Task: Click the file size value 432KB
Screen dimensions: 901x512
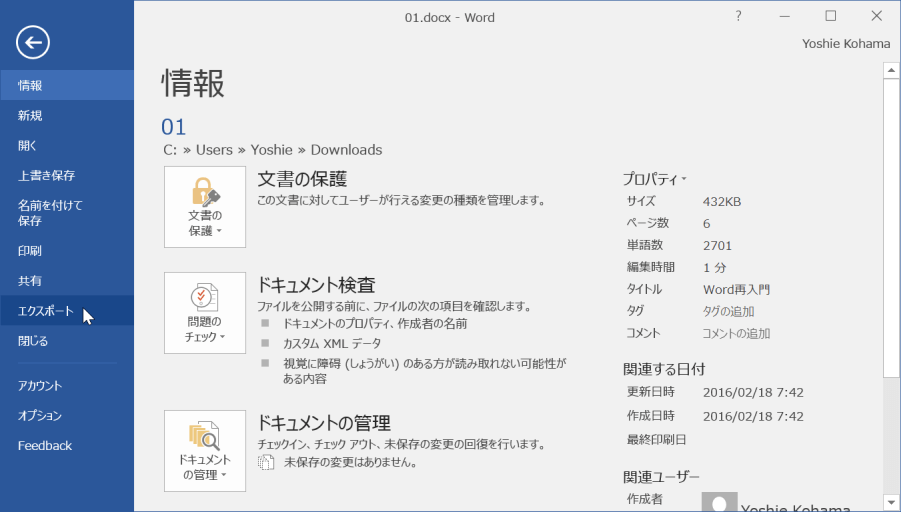Action: (x=722, y=202)
